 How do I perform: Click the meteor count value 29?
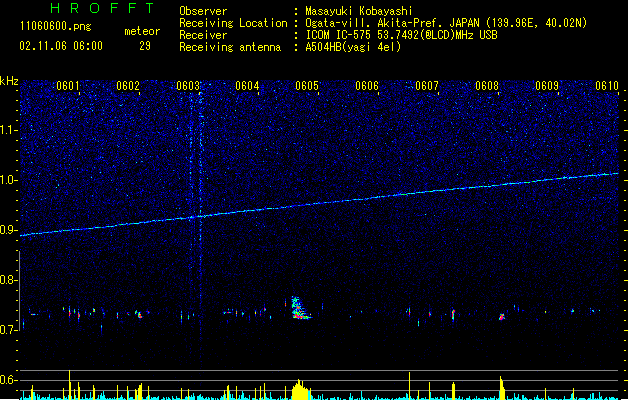coord(145,46)
